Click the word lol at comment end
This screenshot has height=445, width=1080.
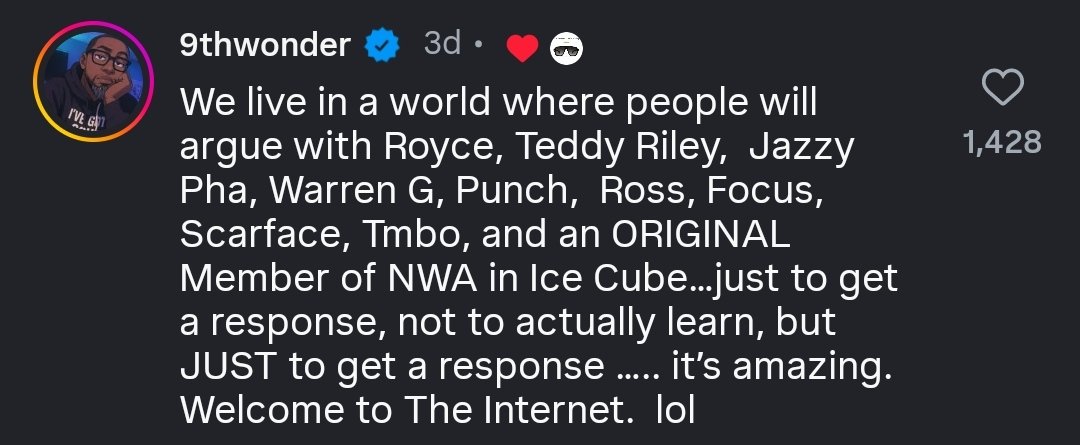(674, 410)
